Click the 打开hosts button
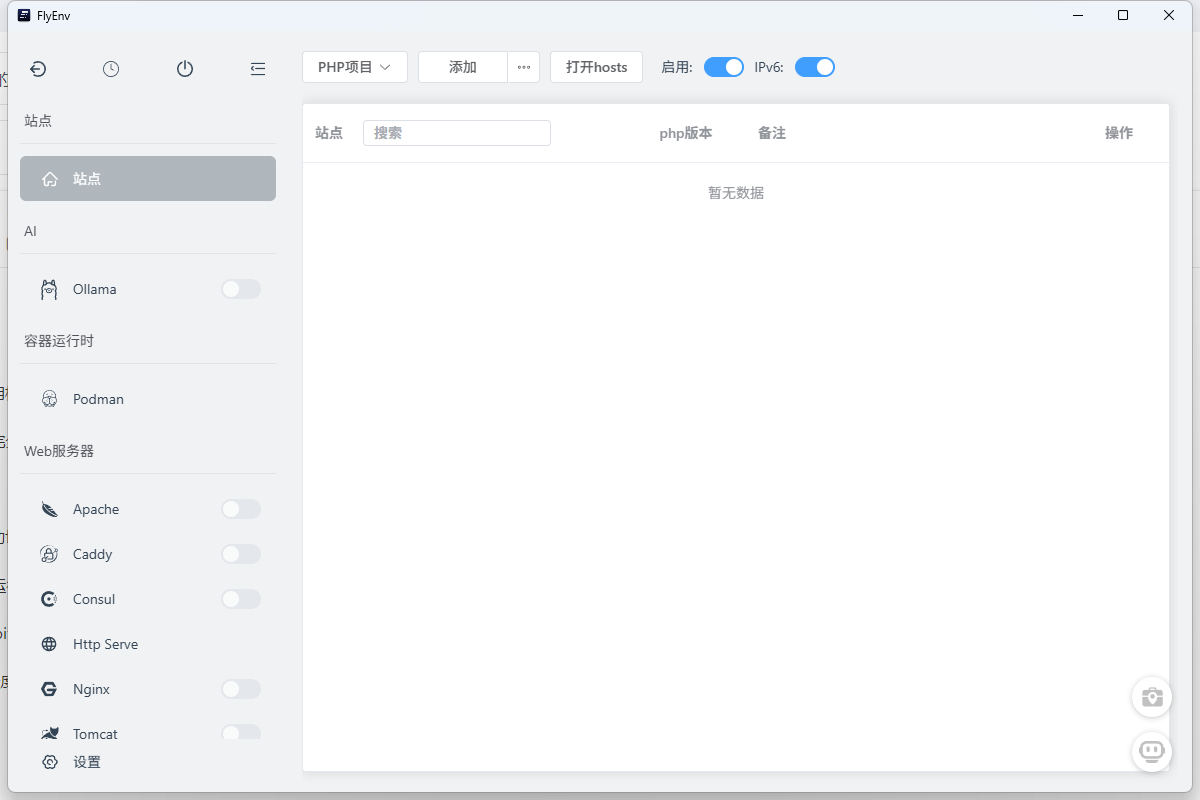The image size is (1200, 800). (596, 67)
